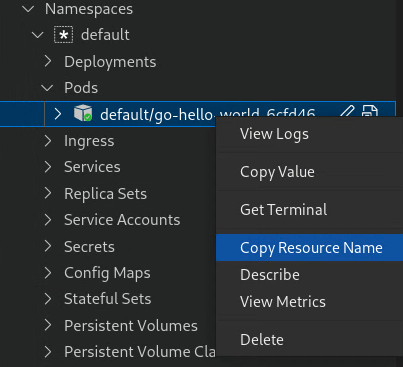Collapse the default namespace chevron

(x=38, y=35)
